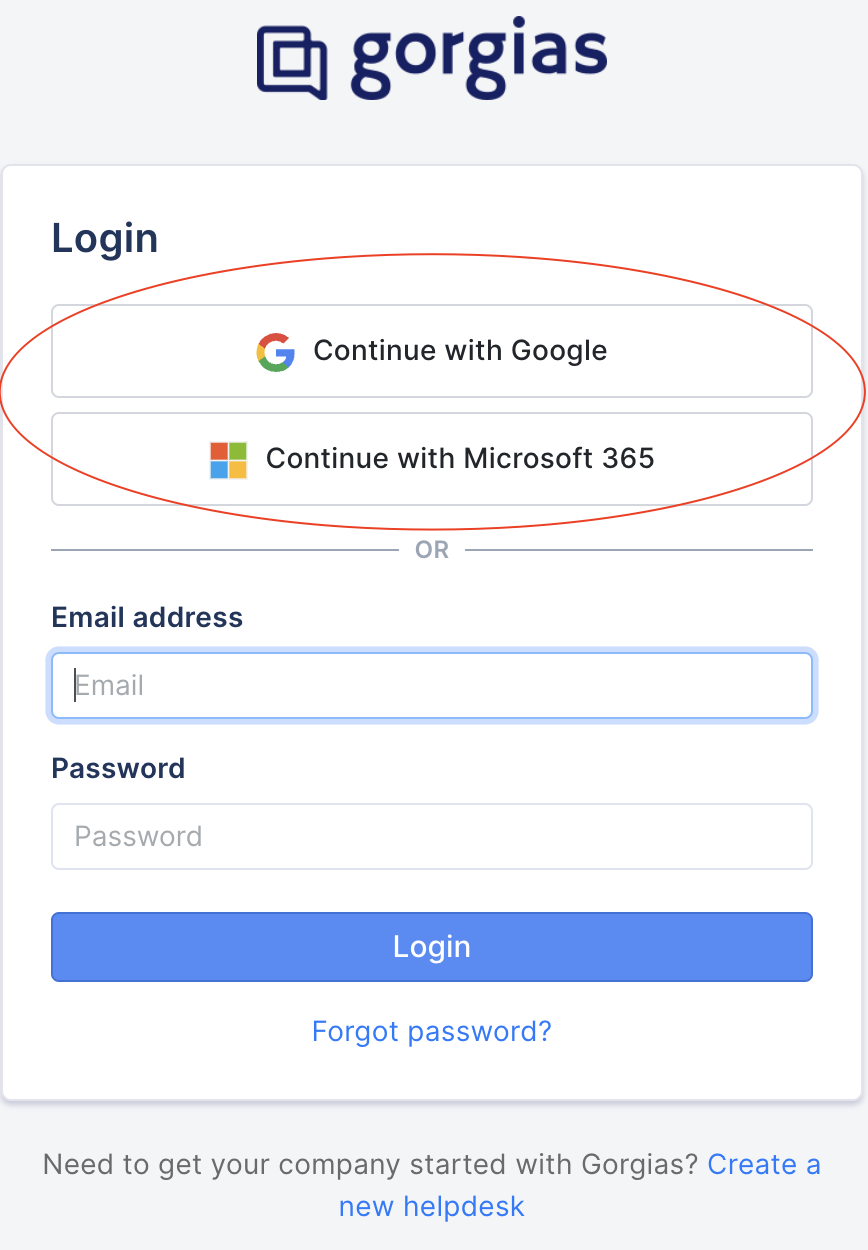Click the "Password" field label

tap(118, 768)
